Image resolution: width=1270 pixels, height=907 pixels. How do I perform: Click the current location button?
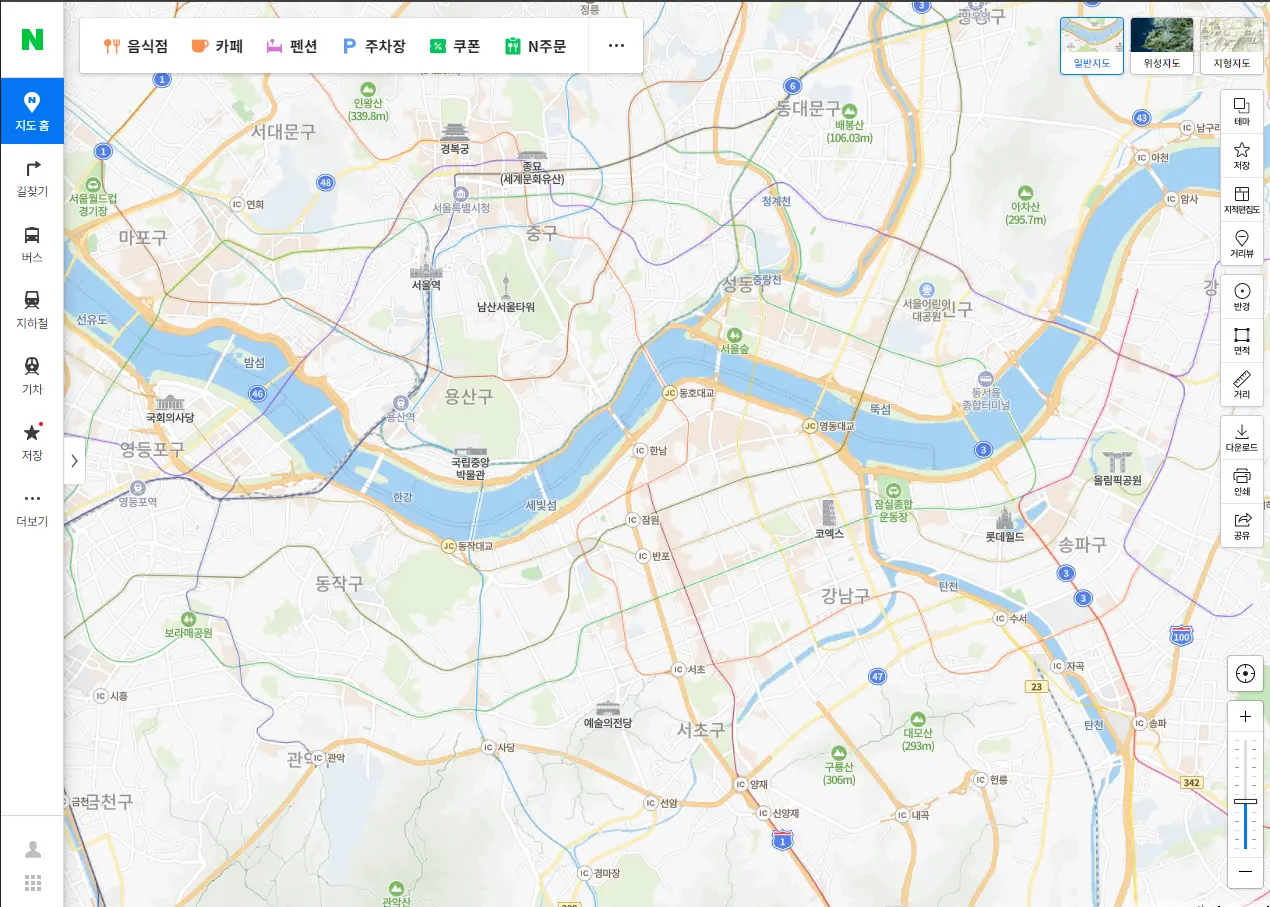click(x=1245, y=674)
